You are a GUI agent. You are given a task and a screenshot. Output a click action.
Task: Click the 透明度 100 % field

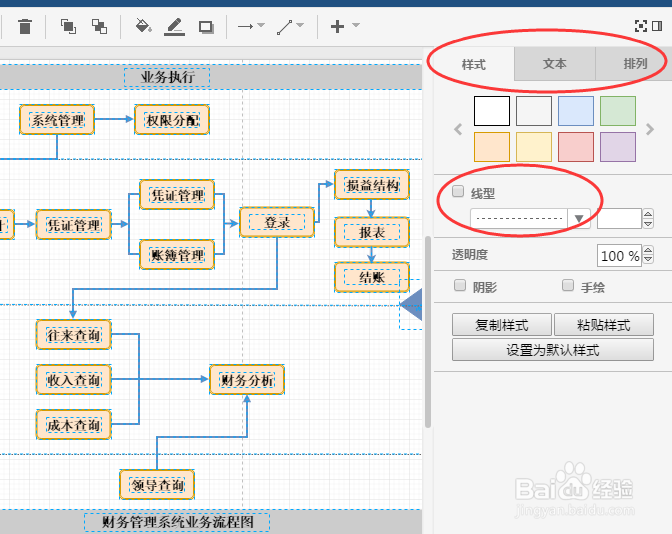[x=619, y=256]
